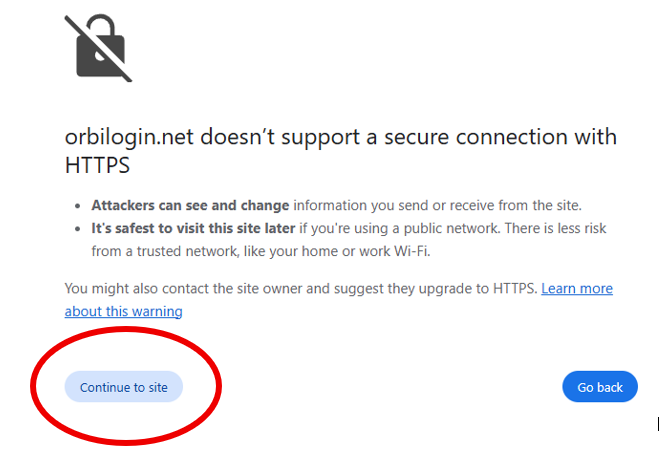Screen dimensions: 664x451
Task: Click bold text 'Attackers can see and change'
Action: tap(190, 205)
